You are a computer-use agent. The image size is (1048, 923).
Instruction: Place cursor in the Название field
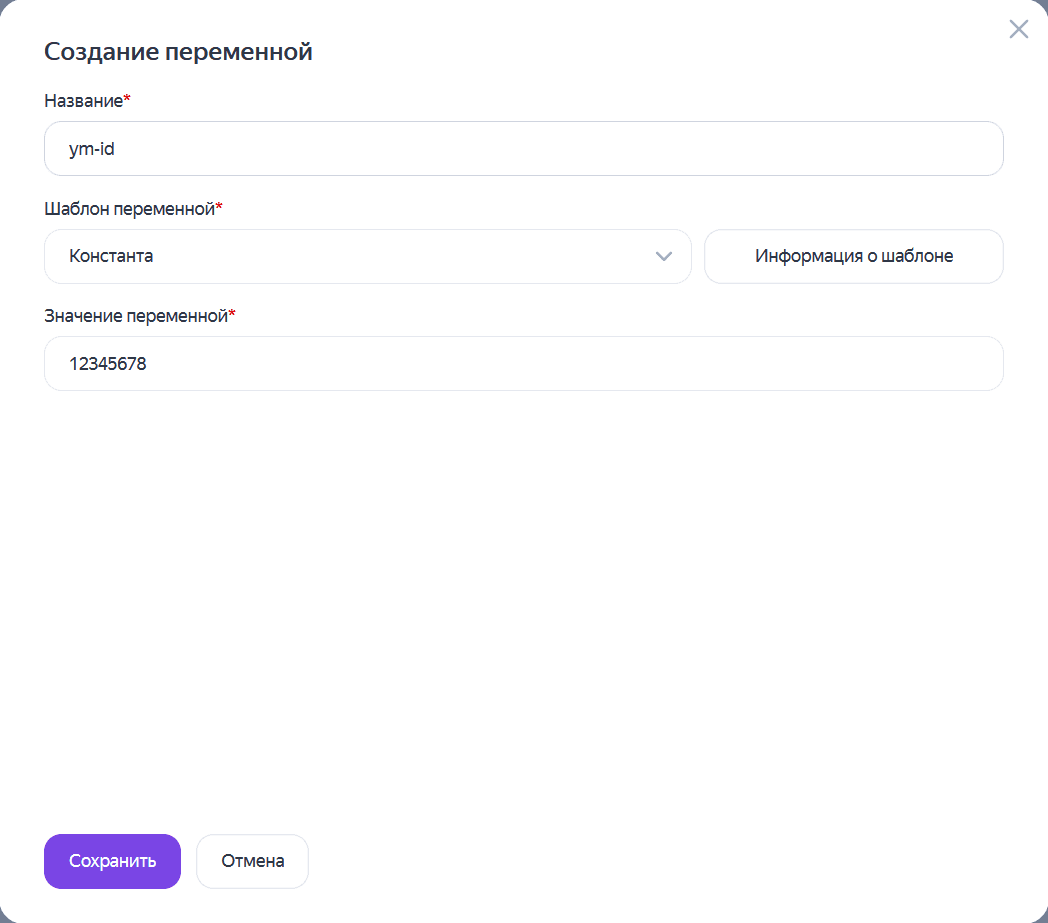(523, 148)
